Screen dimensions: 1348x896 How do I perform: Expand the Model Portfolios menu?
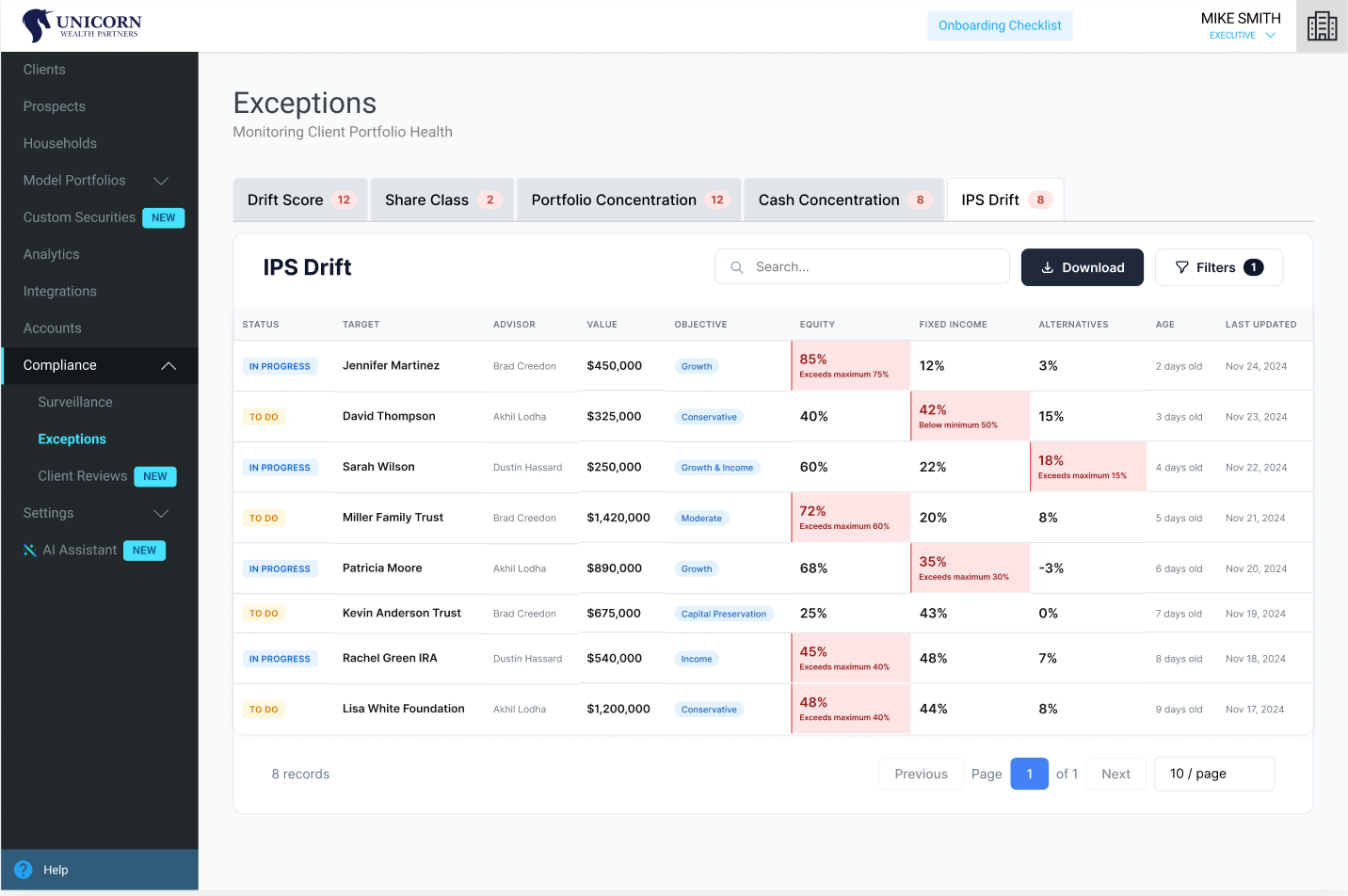coord(161,181)
